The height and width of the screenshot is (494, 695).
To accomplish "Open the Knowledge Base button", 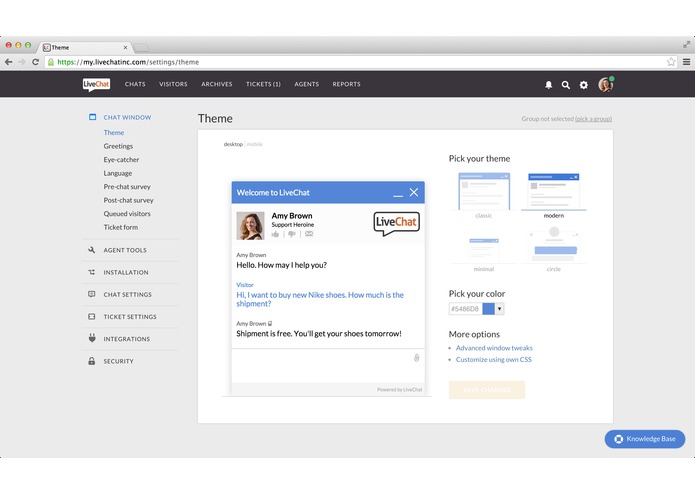I will [645, 439].
